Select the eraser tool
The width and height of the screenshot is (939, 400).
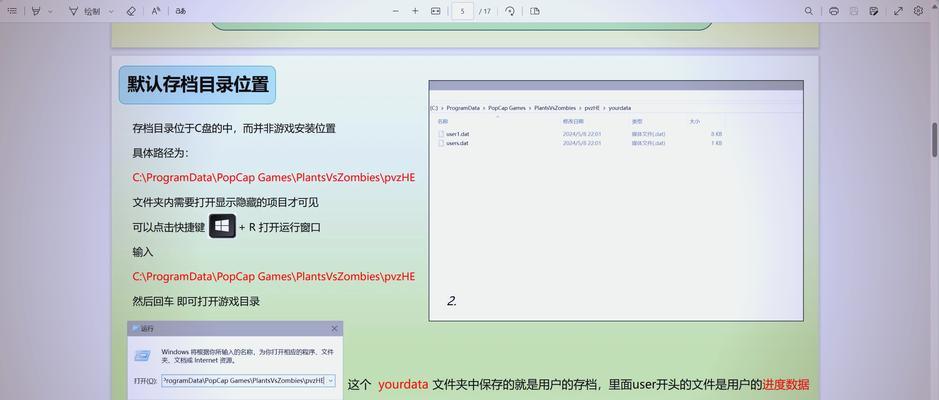pyautogui.click(x=131, y=11)
